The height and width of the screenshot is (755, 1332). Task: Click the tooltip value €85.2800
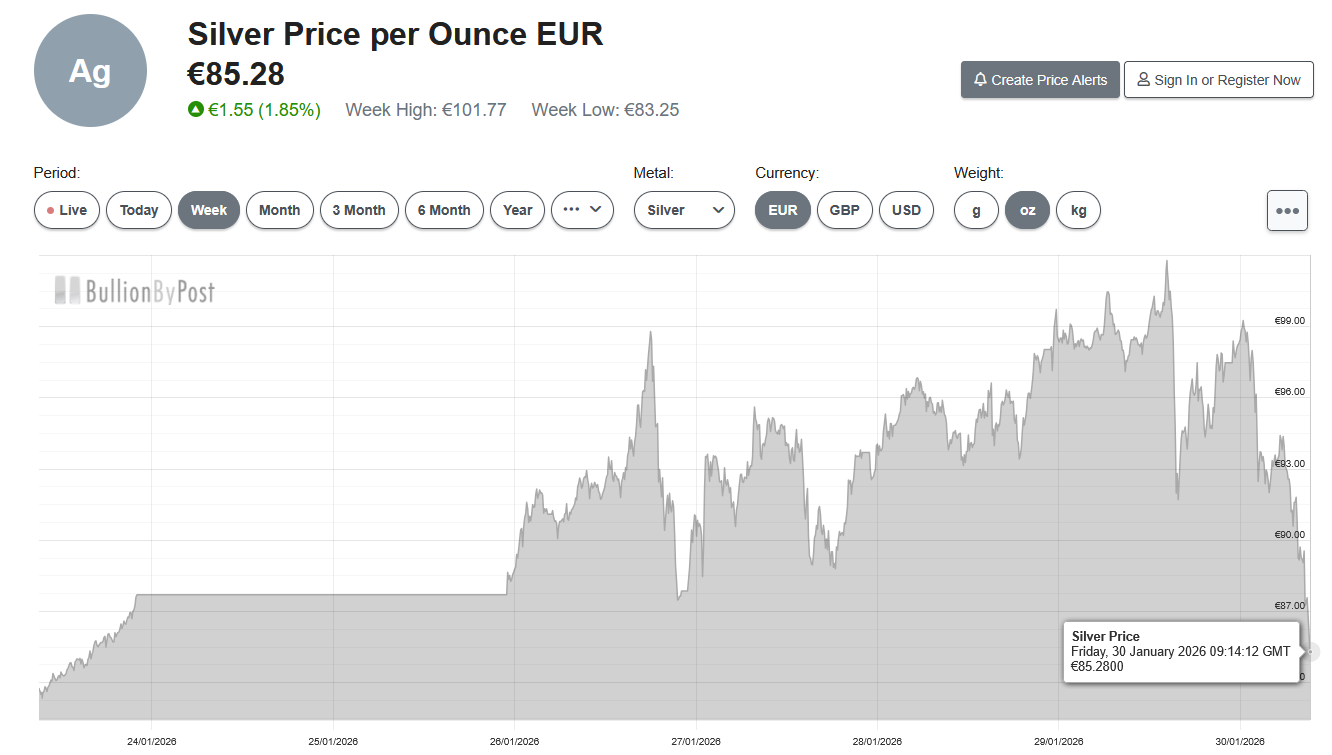click(1098, 666)
